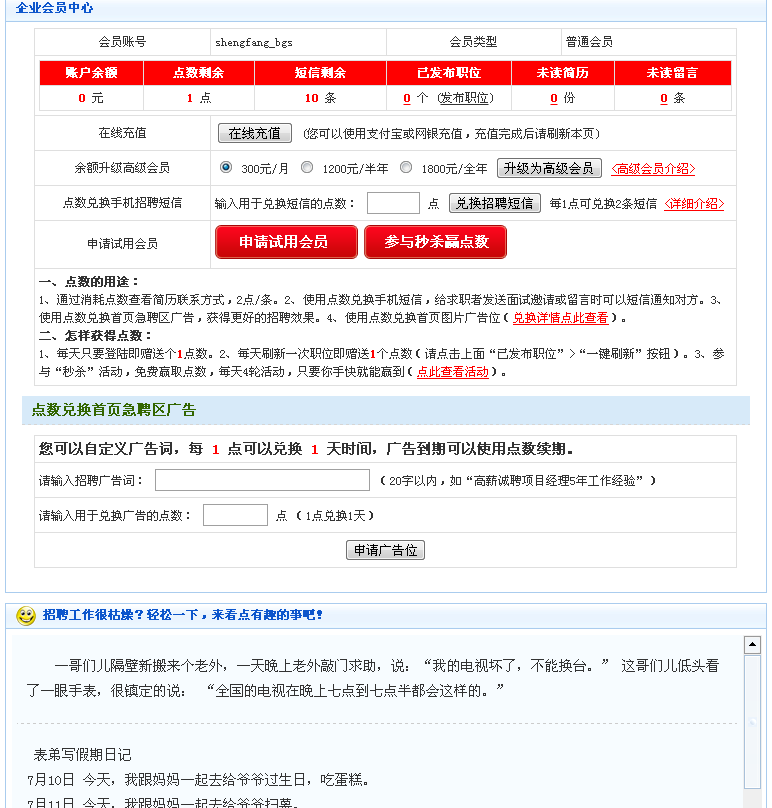Focus the ad exchange points input box
The width and height of the screenshot is (772, 808).
coord(235,515)
